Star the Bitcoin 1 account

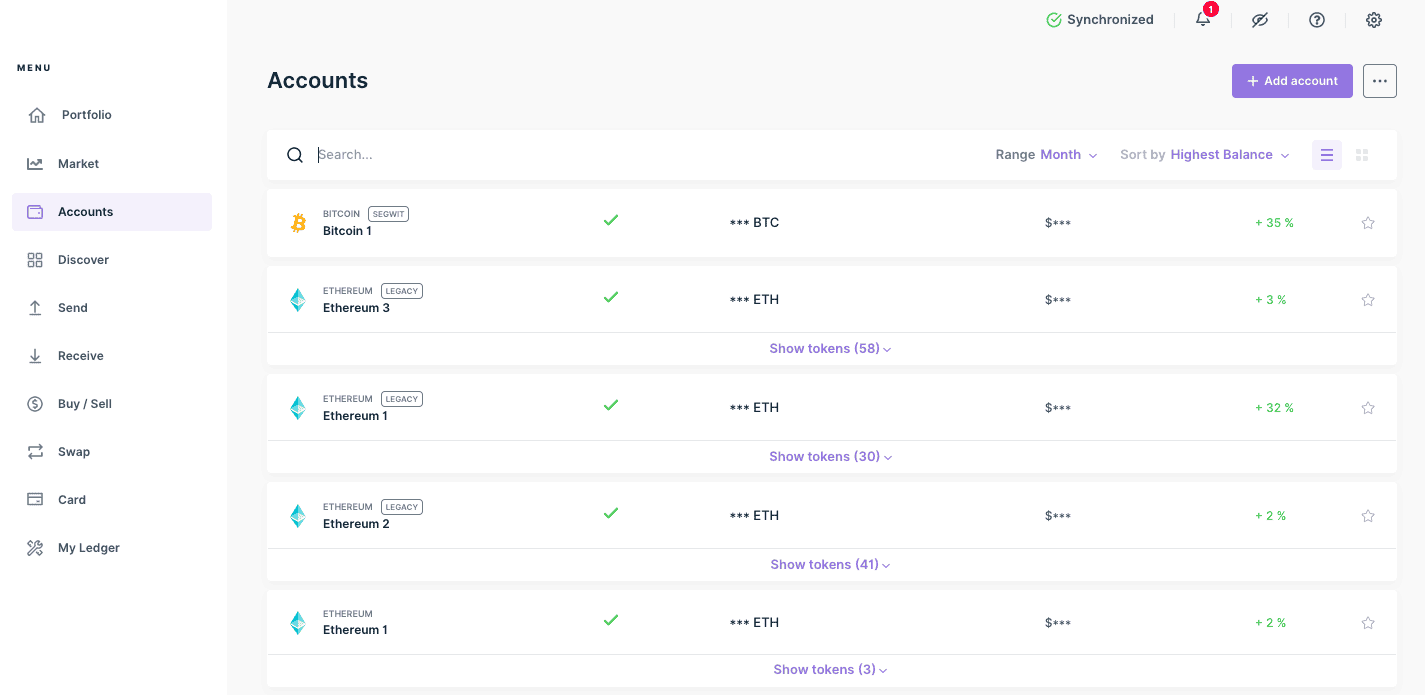pyautogui.click(x=1368, y=223)
